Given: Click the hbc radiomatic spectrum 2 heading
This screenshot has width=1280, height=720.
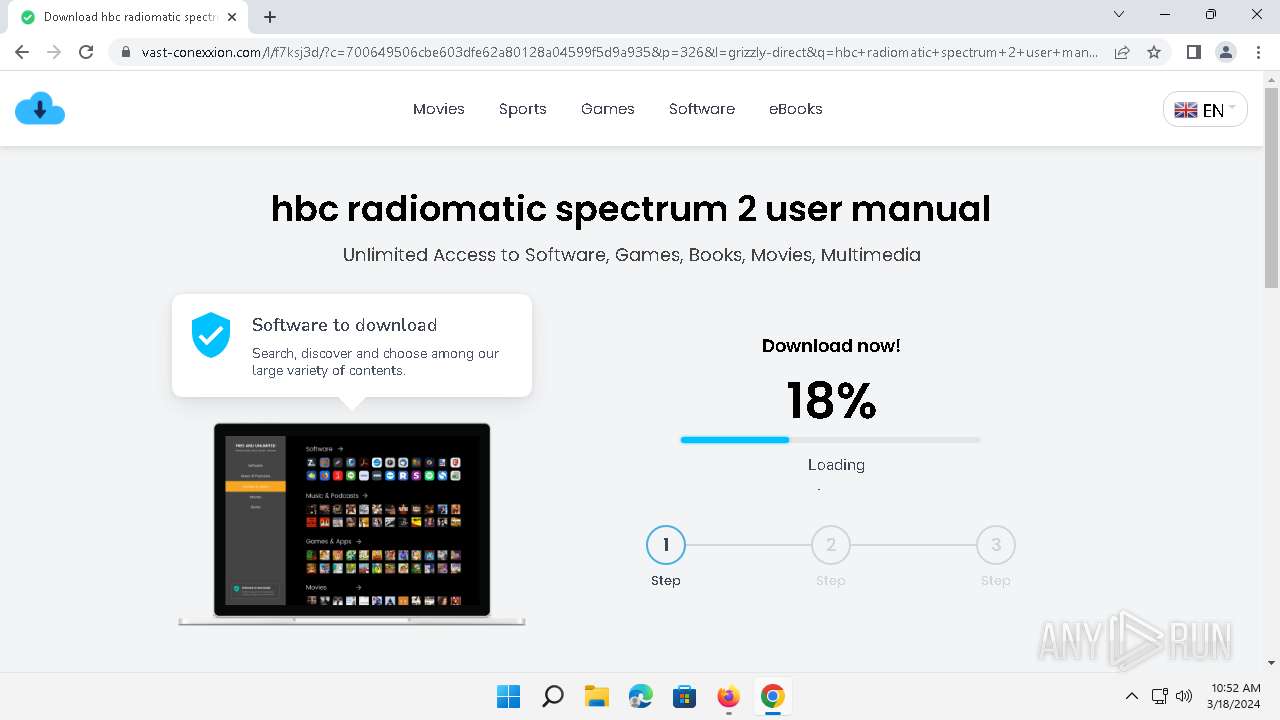Looking at the screenshot, I should pyautogui.click(x=631, y=208).
